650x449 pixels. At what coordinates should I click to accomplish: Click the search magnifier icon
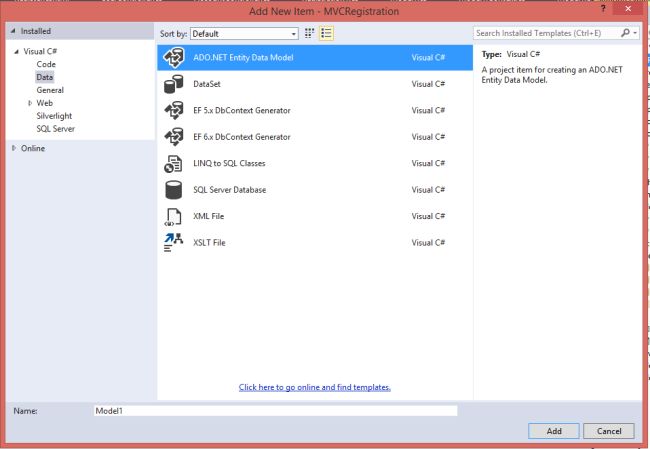coord(625,33)
